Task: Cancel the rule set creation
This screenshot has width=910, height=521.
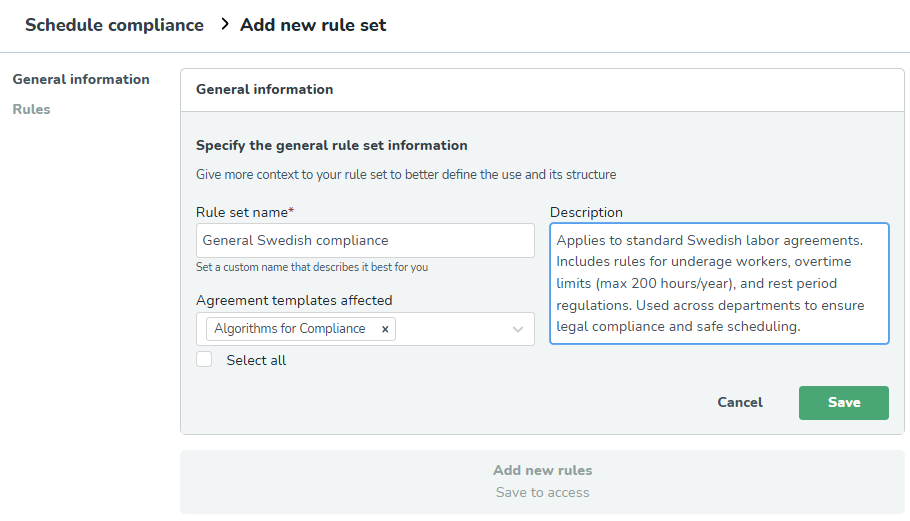Action: pyautogui.click(x=740, y=403)
